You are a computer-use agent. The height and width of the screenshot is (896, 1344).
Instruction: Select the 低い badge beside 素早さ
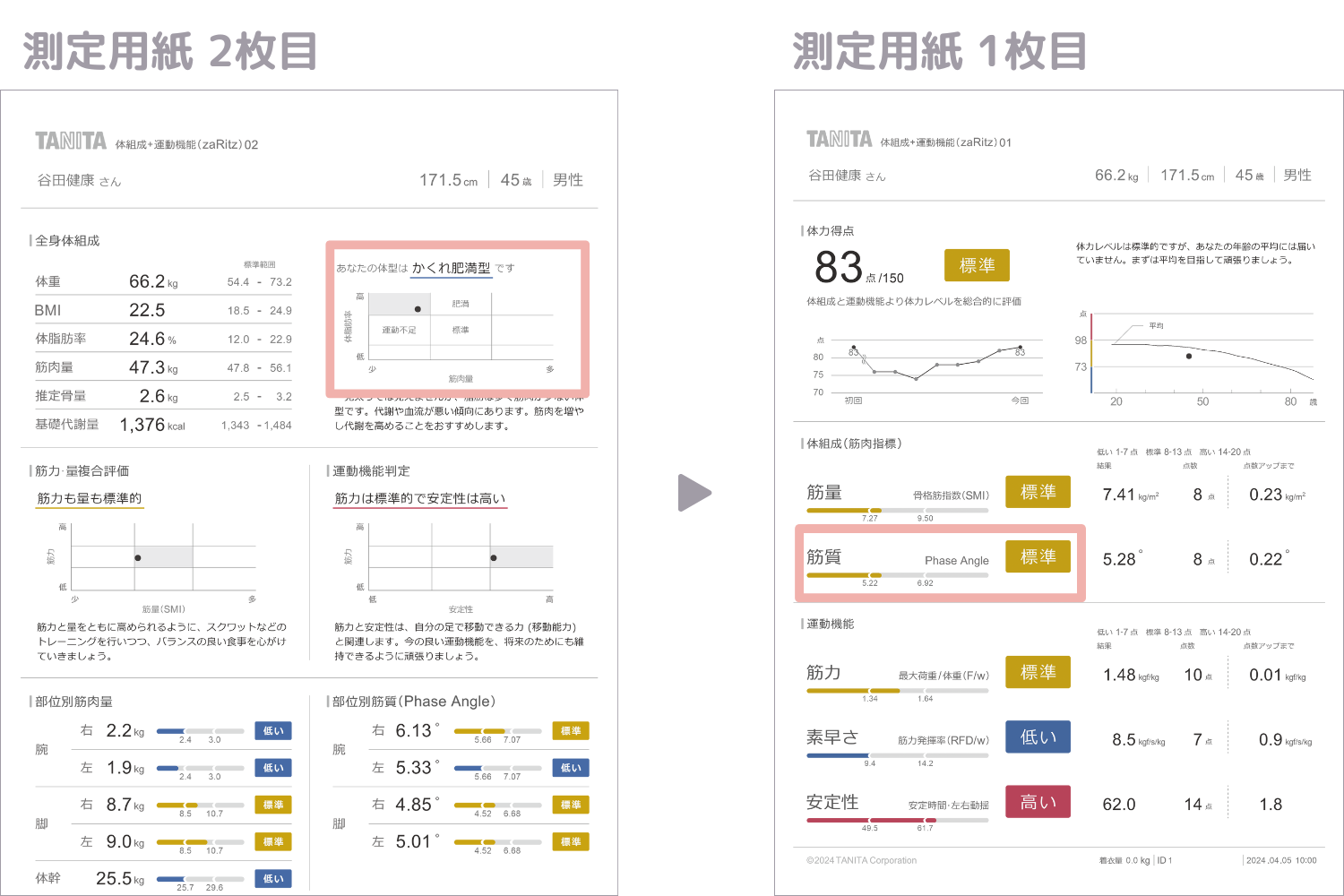click(1038, 737)
